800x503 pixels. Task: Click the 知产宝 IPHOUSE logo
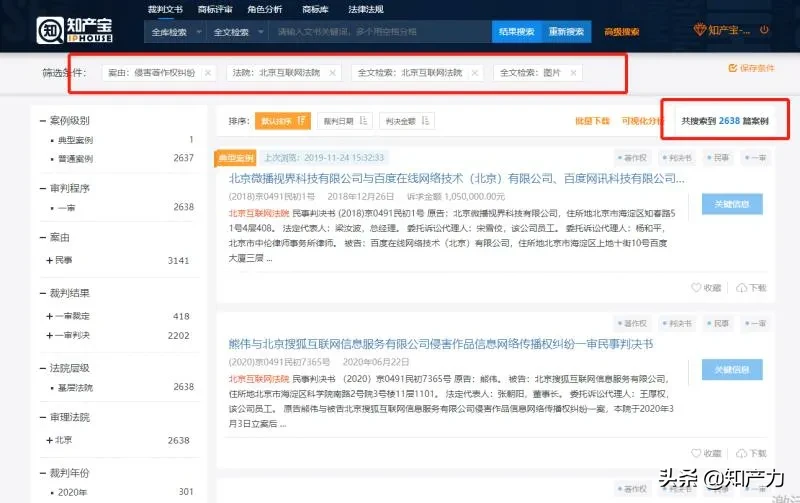(x=75, y=30)
